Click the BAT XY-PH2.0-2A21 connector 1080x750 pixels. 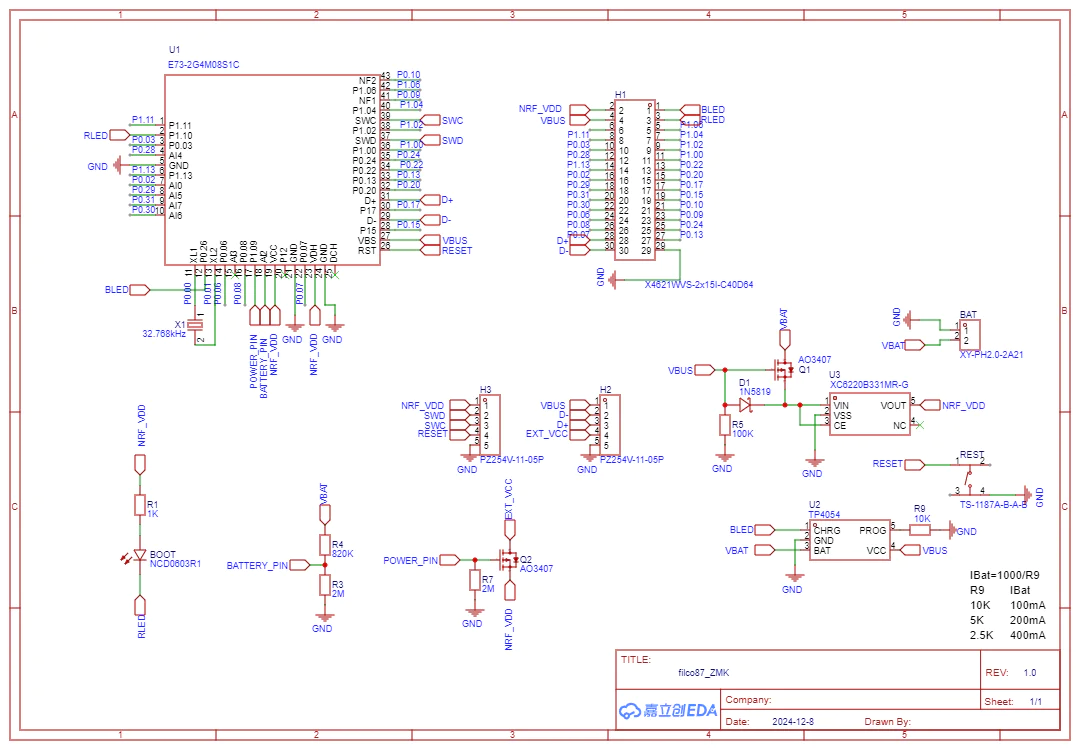coord(968,334)
